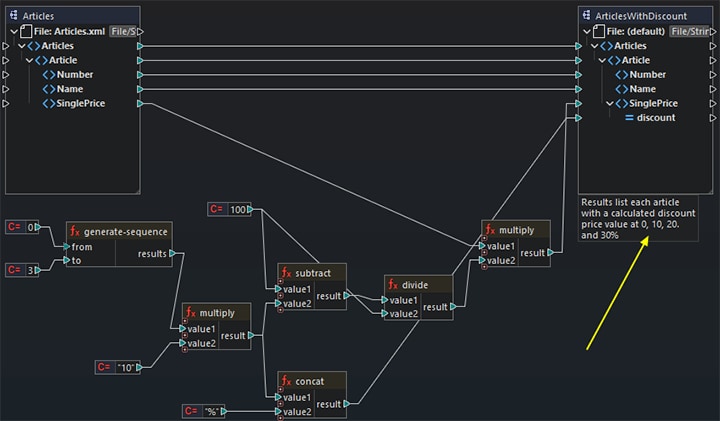Click the results output of generate-sequence

pyautogui.click(x=172, y=253)
